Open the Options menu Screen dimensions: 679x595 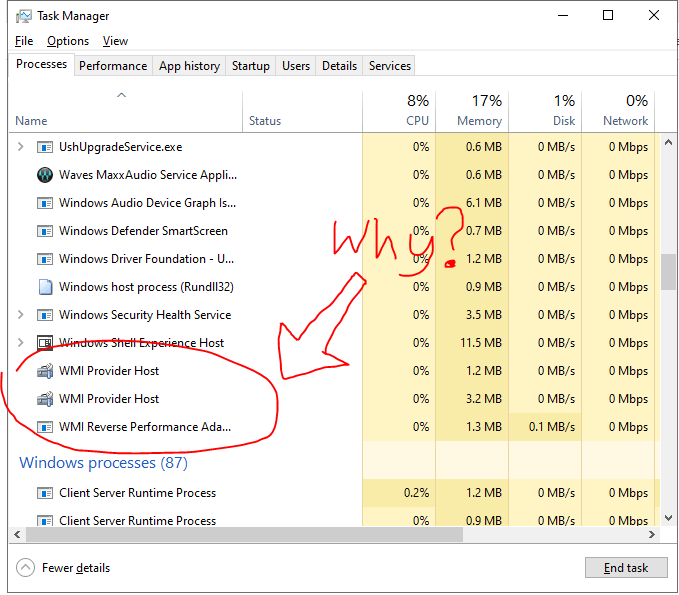[68, 41]
